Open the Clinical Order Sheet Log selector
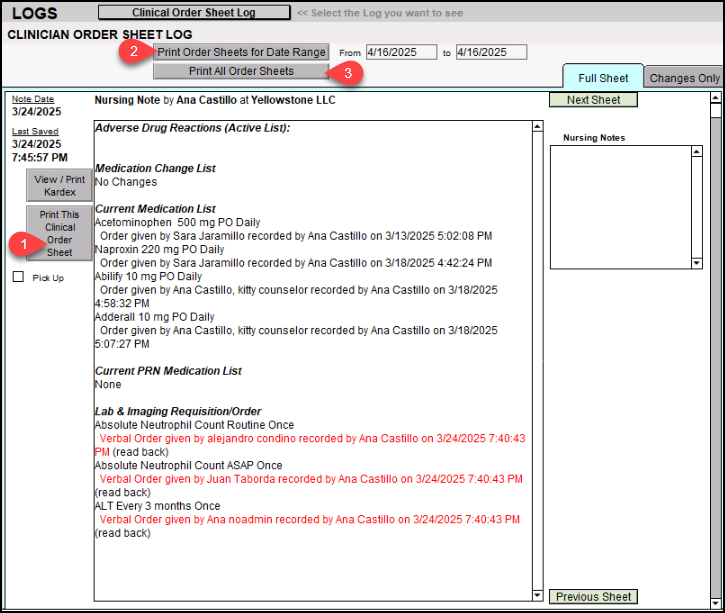Viewport: 725px width, 613px height. tap(194, 13)
